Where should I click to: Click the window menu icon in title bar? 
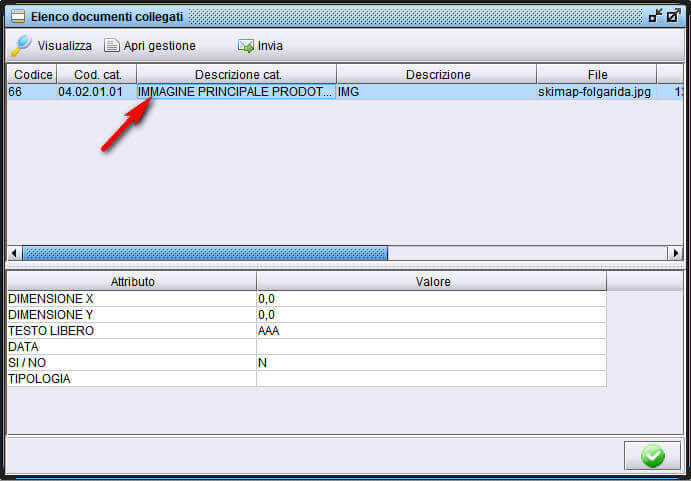click(x=18, y=17)
